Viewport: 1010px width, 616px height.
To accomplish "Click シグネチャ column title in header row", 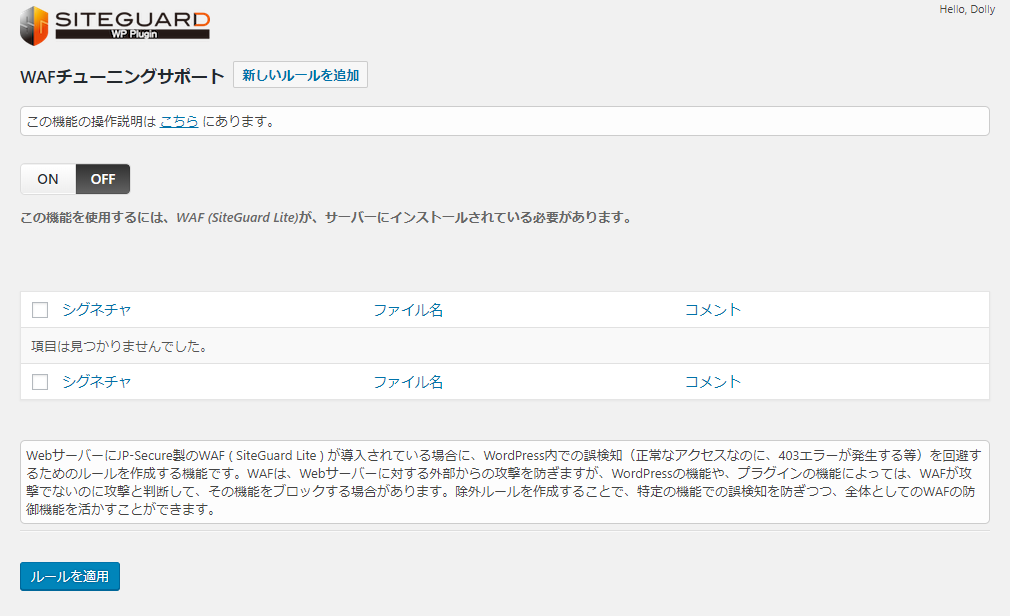I will [x=96, y=310].
